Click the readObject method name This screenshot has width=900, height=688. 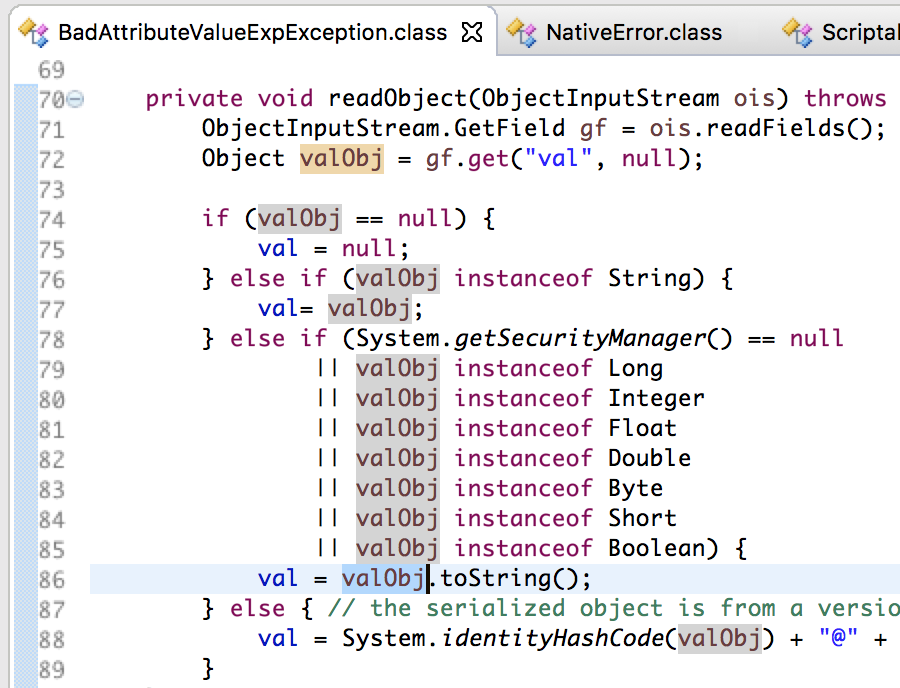pos(398,99)
